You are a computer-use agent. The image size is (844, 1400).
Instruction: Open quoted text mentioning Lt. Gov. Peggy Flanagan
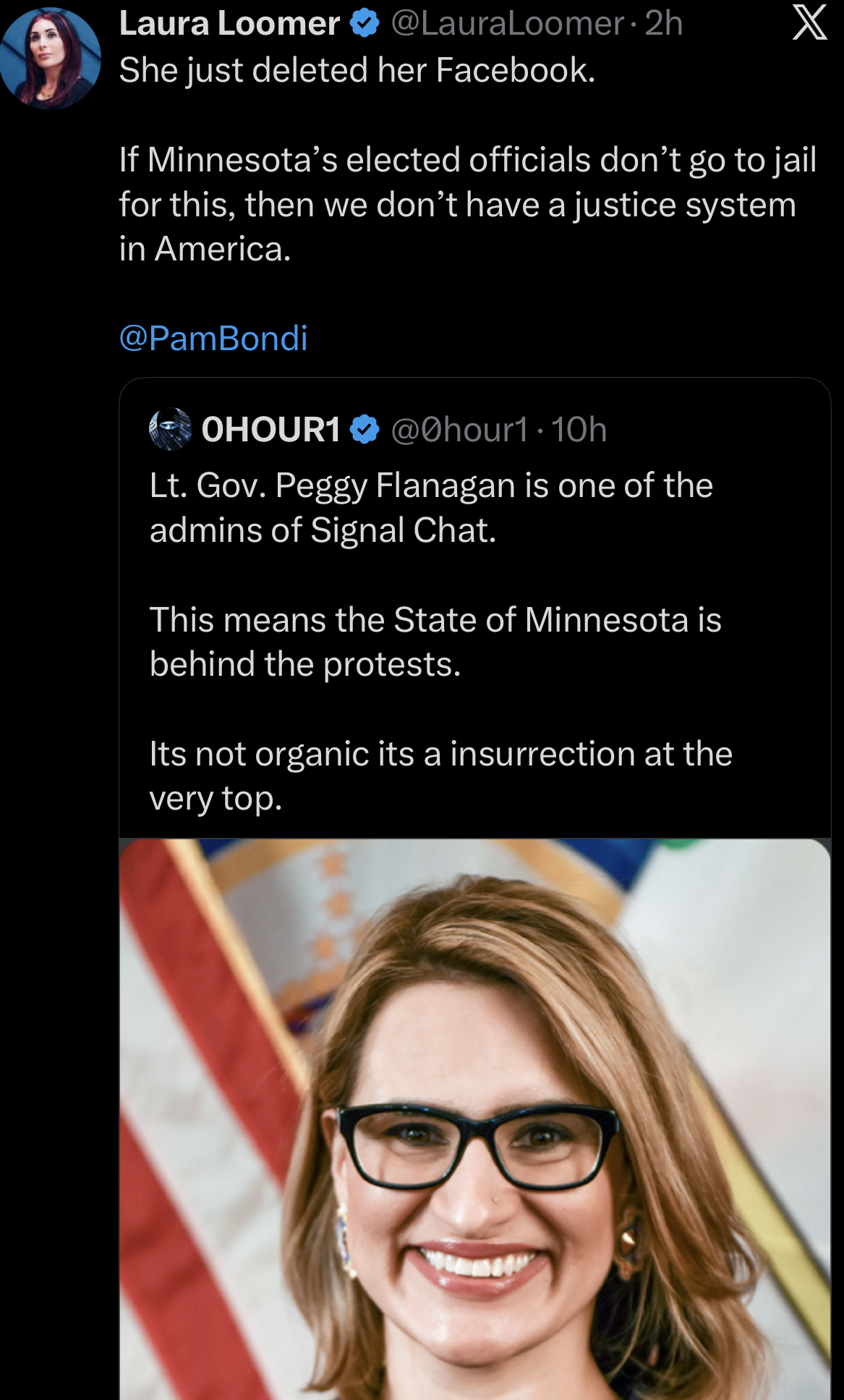431,485
